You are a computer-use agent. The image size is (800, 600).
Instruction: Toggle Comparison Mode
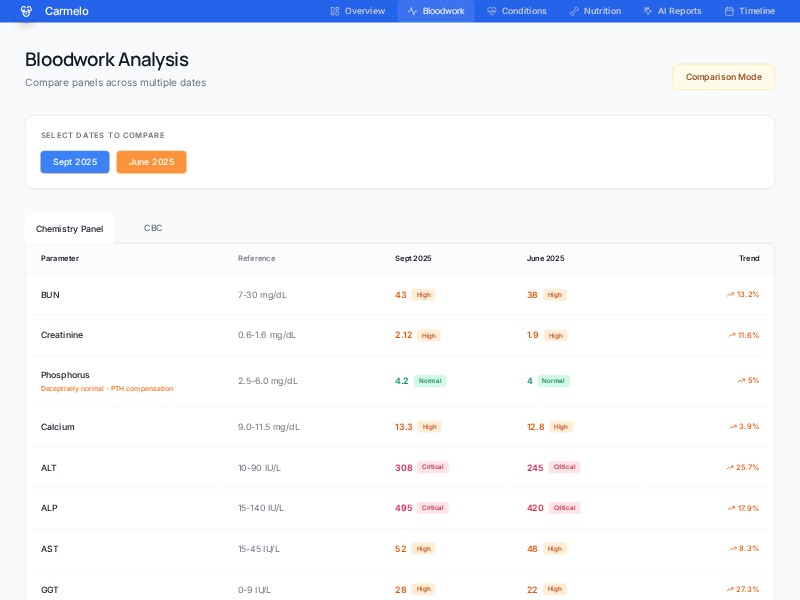coord(723,77)
